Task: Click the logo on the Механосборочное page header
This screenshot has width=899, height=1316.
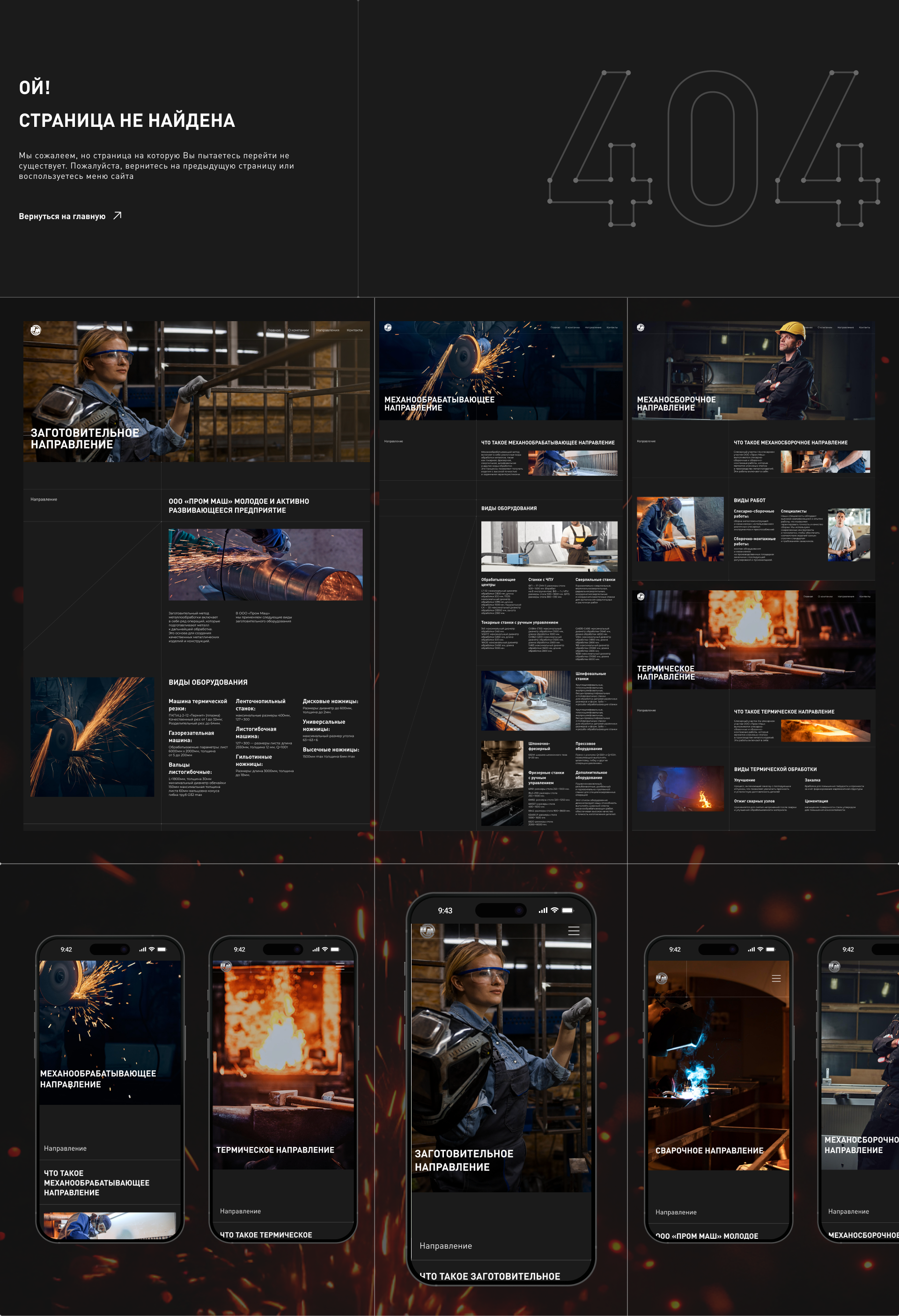Action: coord(640,327)
